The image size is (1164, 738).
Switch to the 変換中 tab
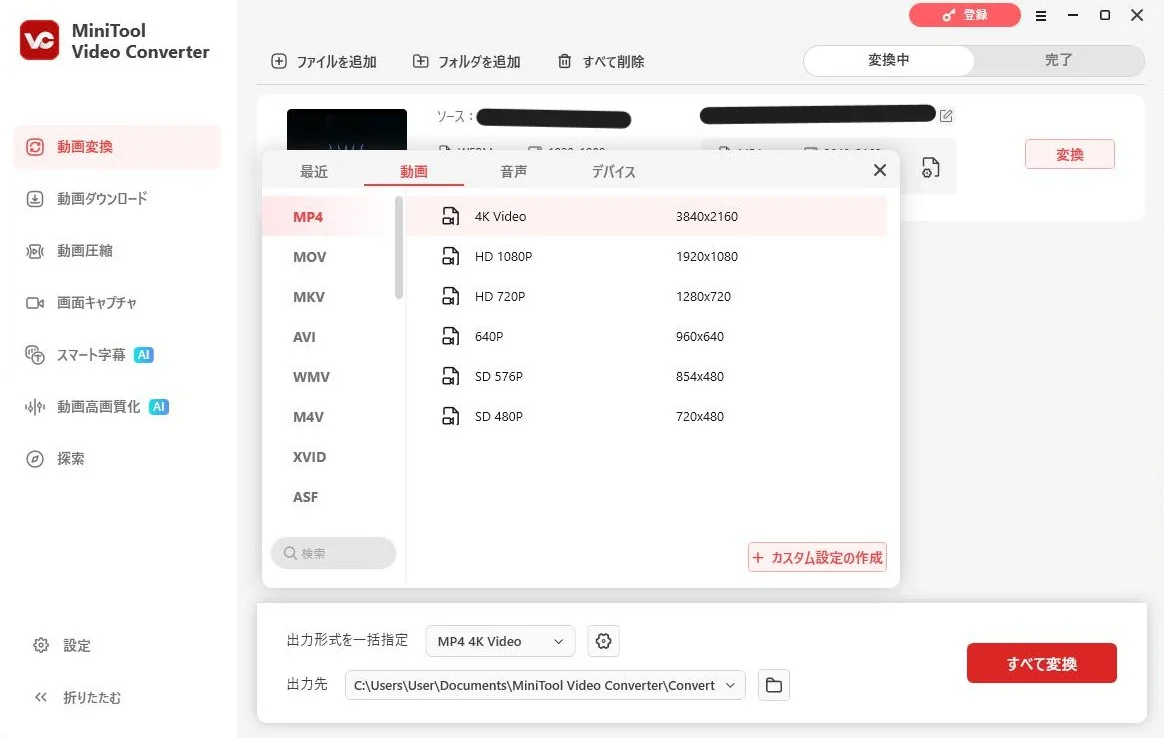[x=889, y=60]
